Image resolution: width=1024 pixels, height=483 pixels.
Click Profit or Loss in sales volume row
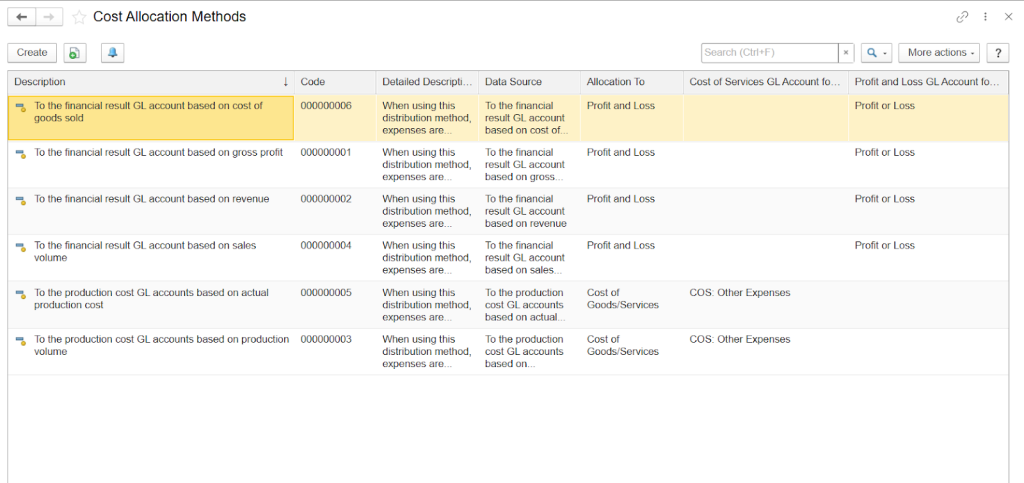pos(885,245)
